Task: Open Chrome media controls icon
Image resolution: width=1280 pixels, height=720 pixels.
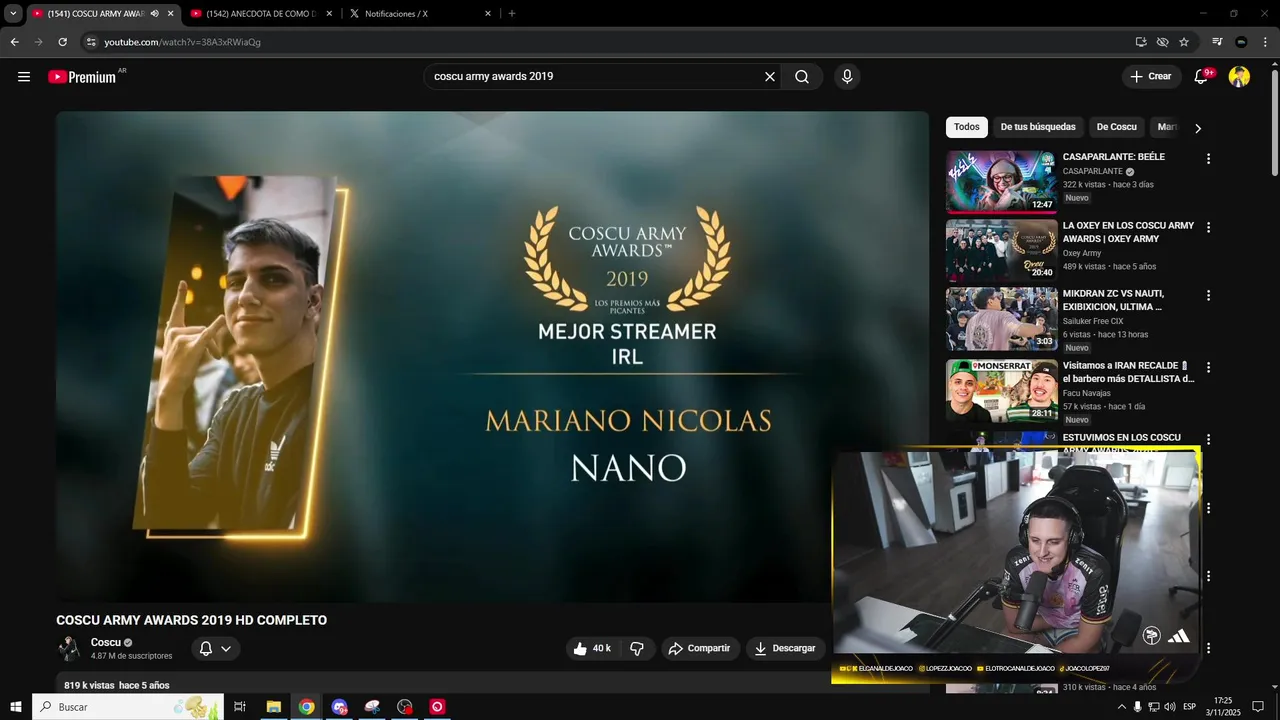Action: tap(1217, 42)
